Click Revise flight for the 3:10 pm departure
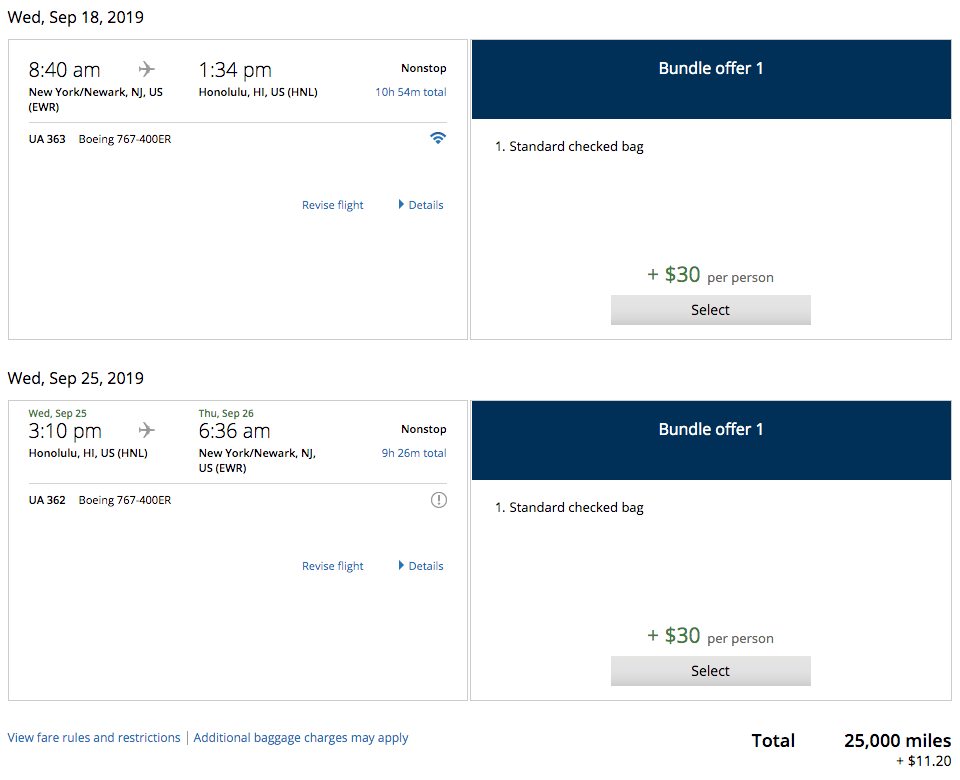 tap(333, 566)
